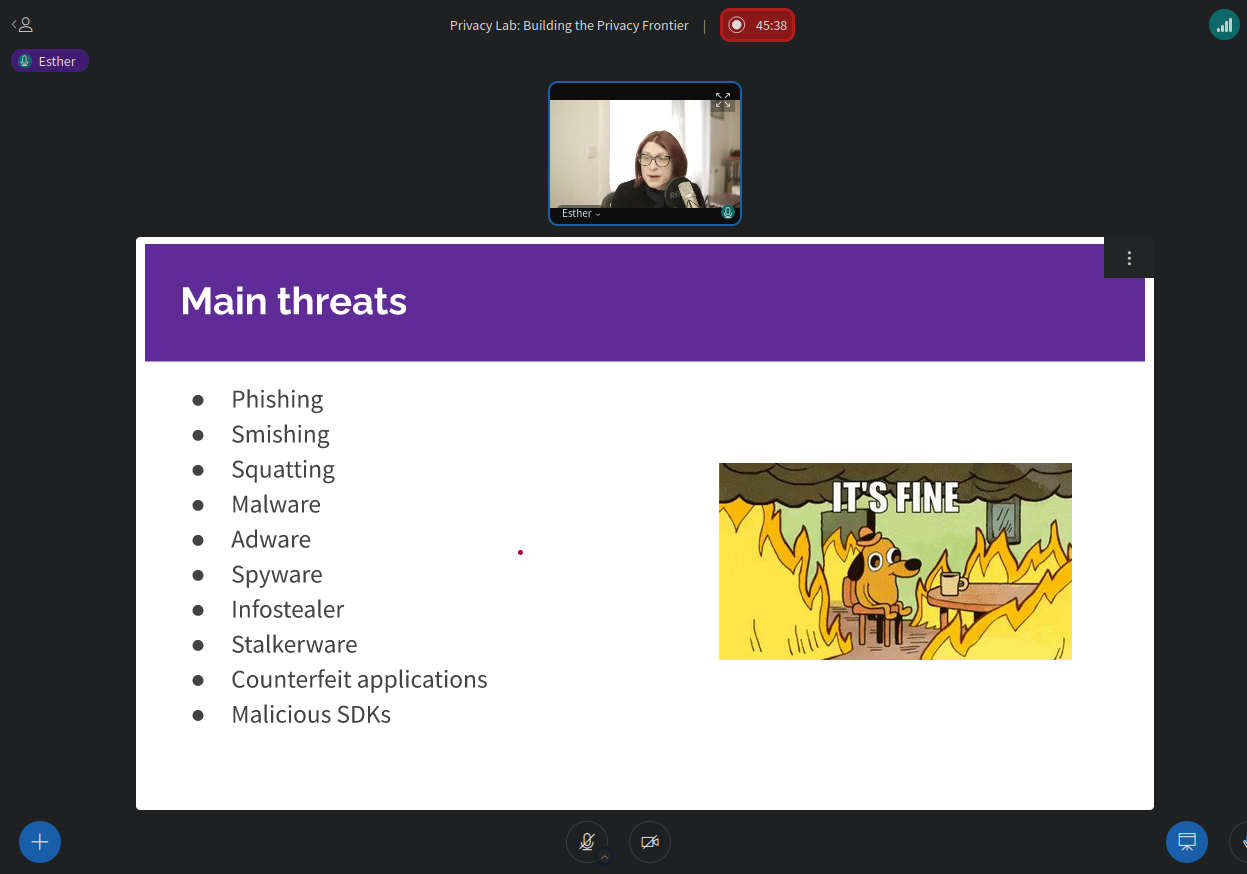Click the Esther talking indicator pill

(x=50, y=61)
